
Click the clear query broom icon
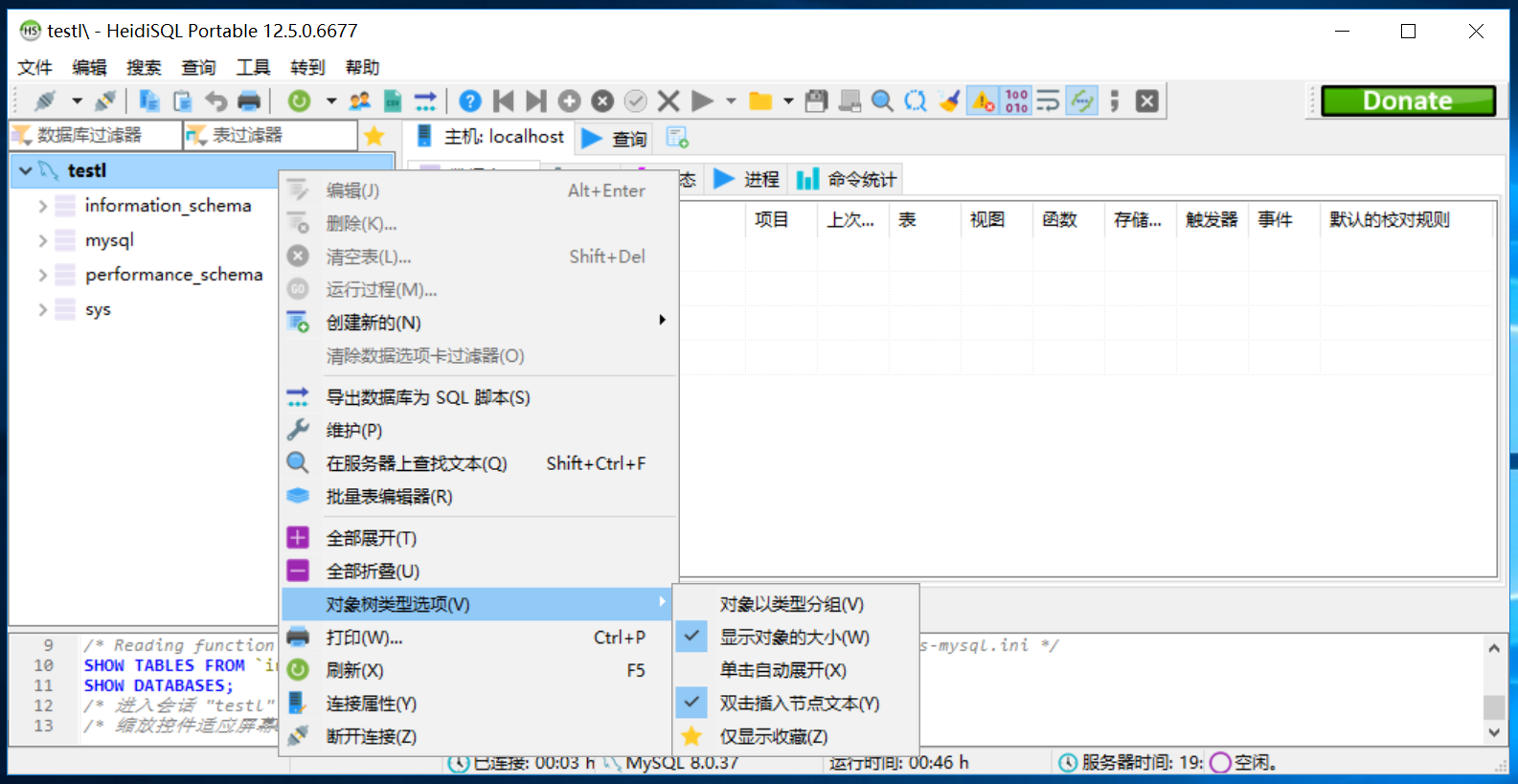[x=949, y=101]
